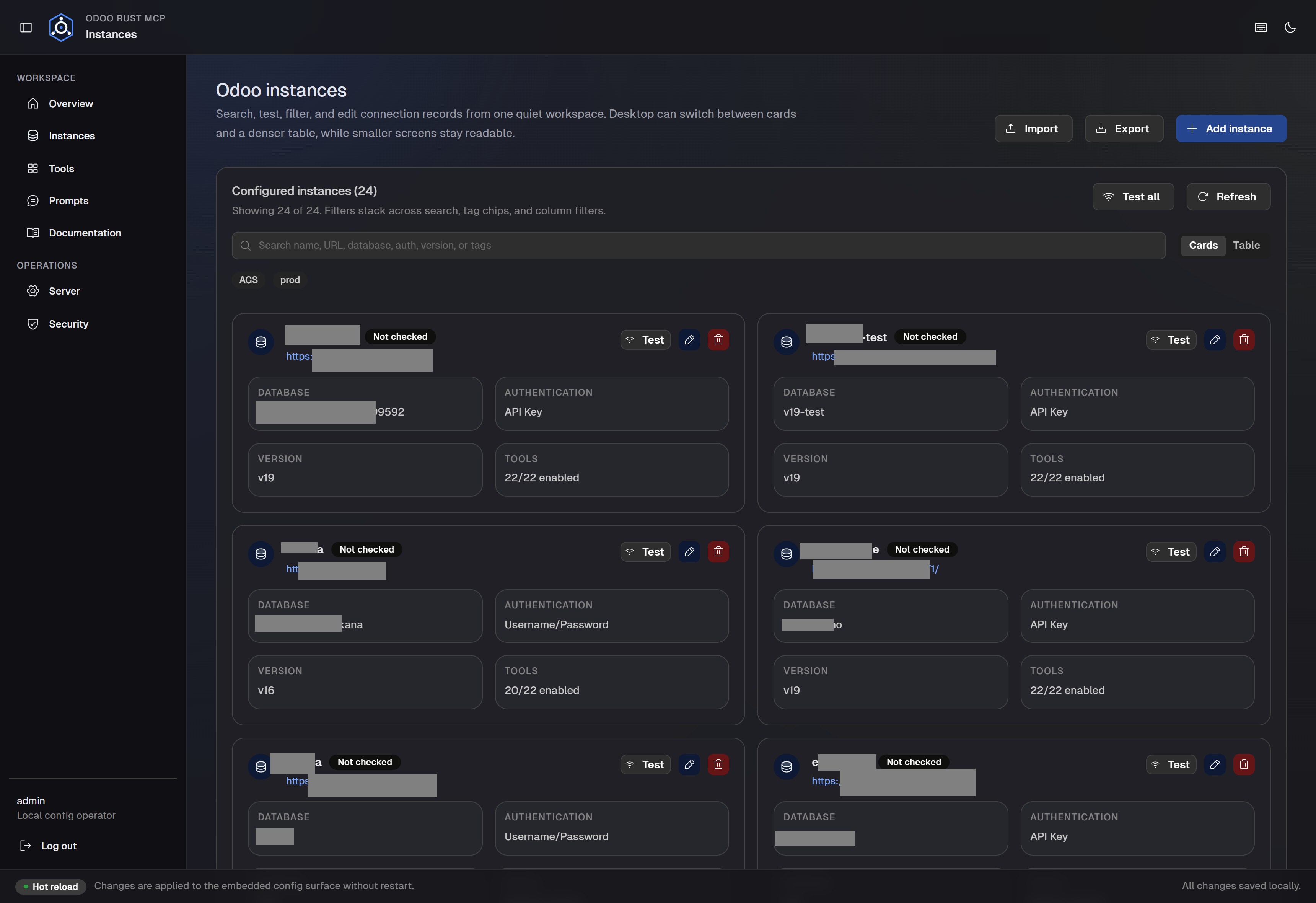Edit the bottom-left Username/Password instance
The image size is (1316, 903).
click(689, 764)
